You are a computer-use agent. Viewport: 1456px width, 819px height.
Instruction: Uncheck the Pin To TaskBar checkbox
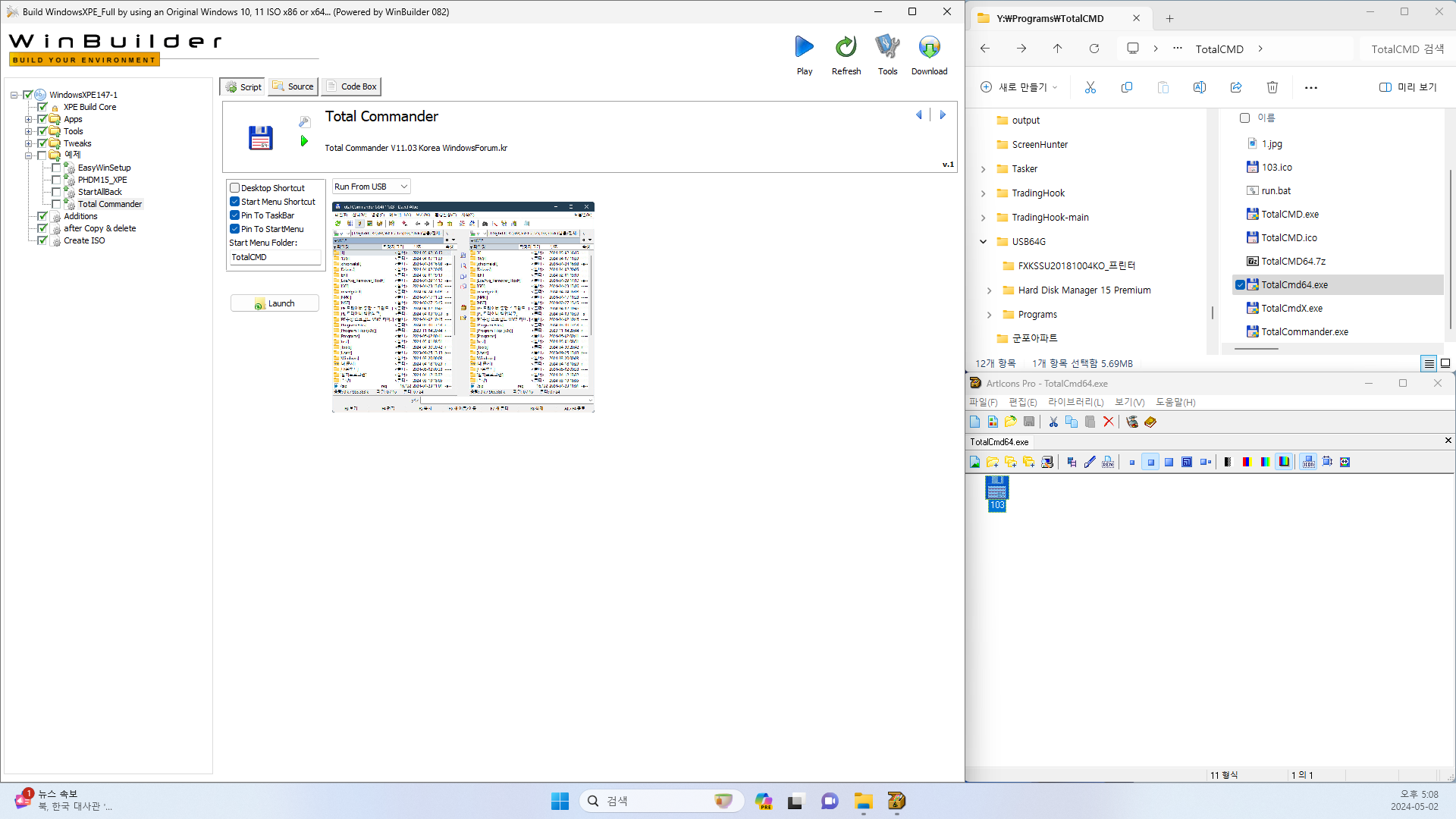coord(235,215)
